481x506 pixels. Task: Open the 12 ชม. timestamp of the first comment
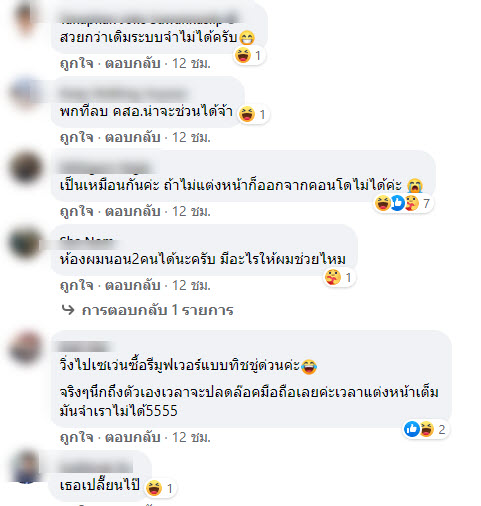click(x=191, y=63)
